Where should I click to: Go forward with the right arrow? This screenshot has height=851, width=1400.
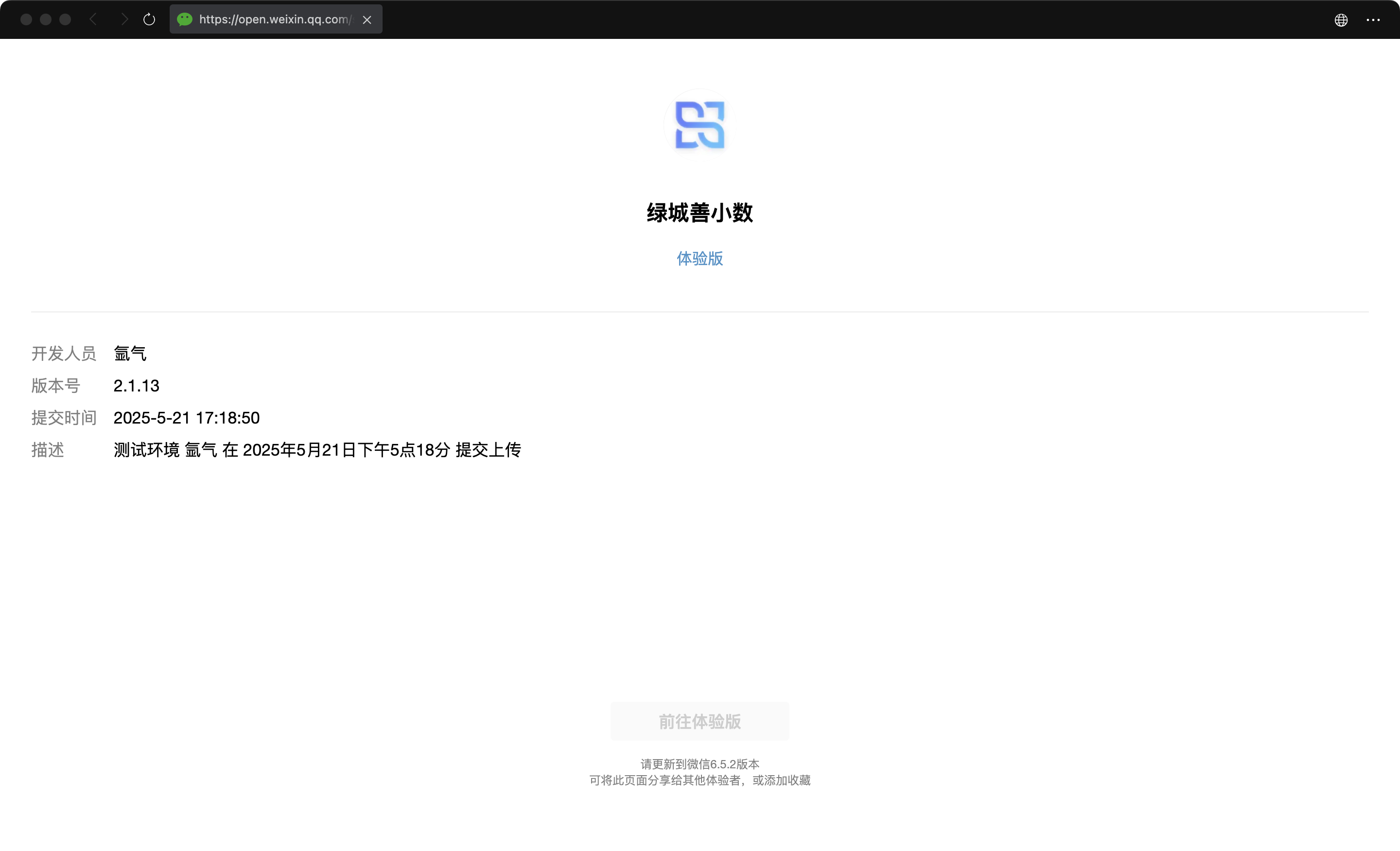124,19
